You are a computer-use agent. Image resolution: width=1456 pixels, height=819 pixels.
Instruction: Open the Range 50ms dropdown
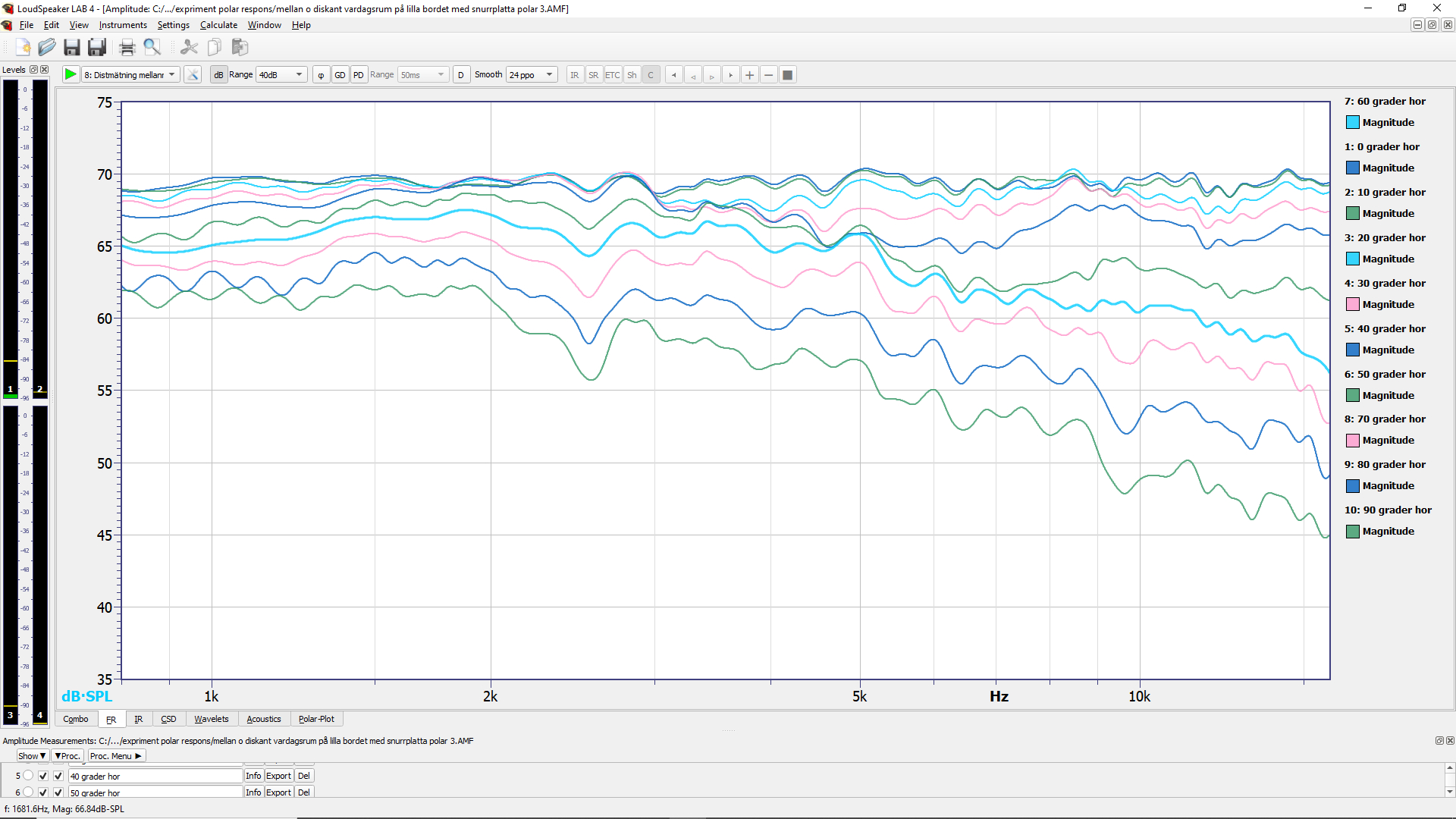click(x=423, y=74)
